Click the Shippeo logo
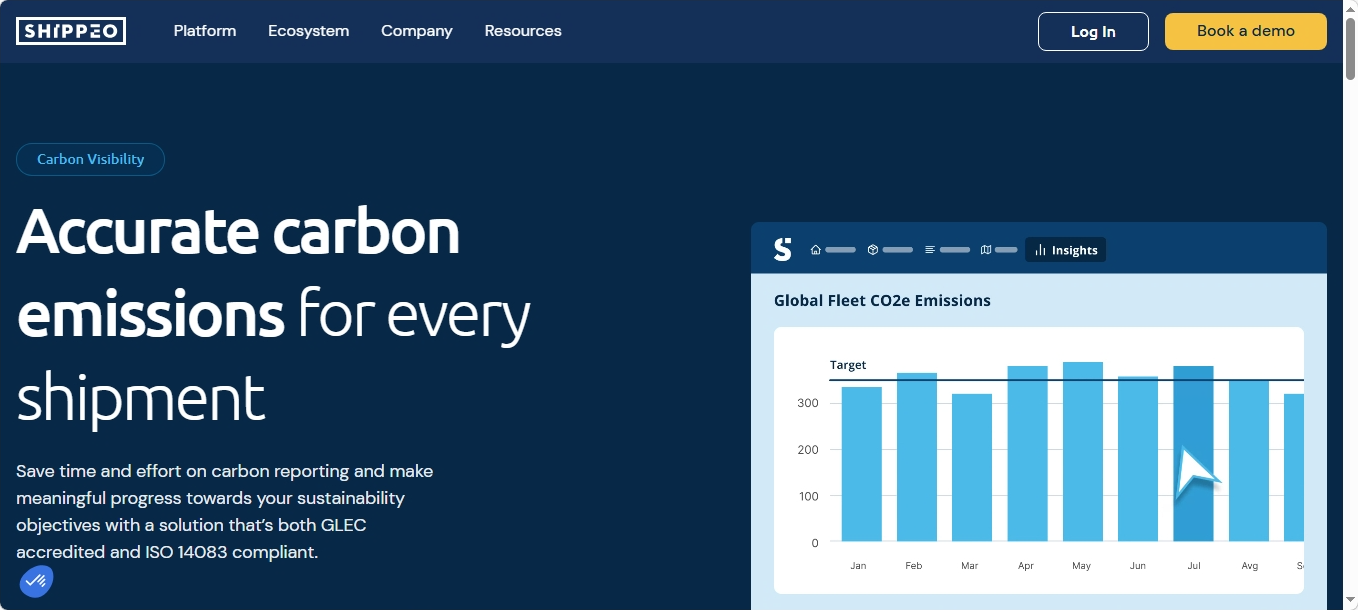Viewport: 1358px width, 610px height. [71, 31]
